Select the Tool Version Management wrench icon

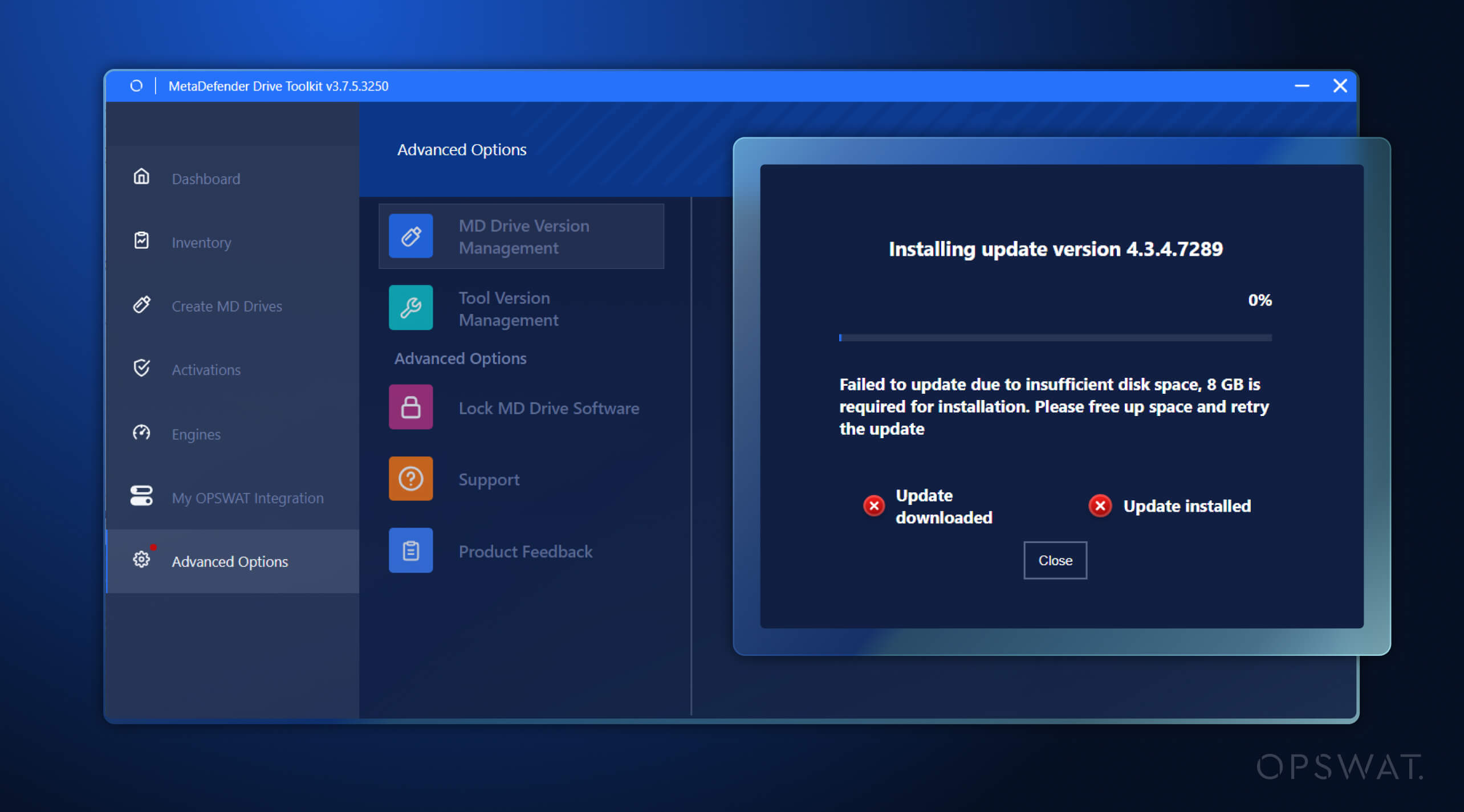410,308
